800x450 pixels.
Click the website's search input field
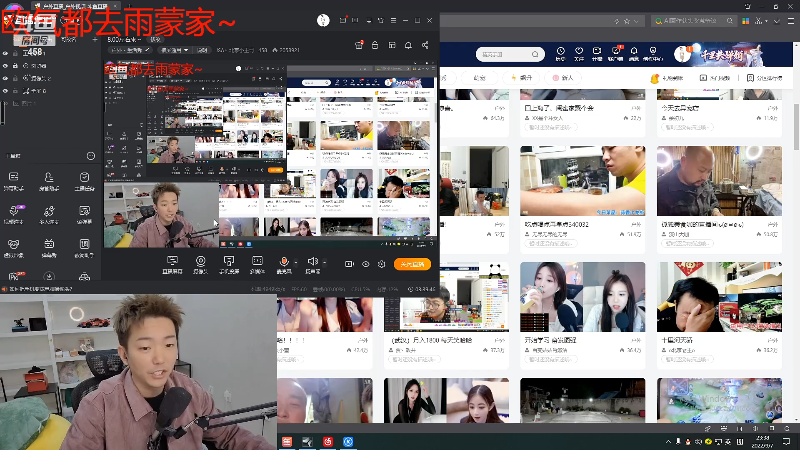(510, 54)
